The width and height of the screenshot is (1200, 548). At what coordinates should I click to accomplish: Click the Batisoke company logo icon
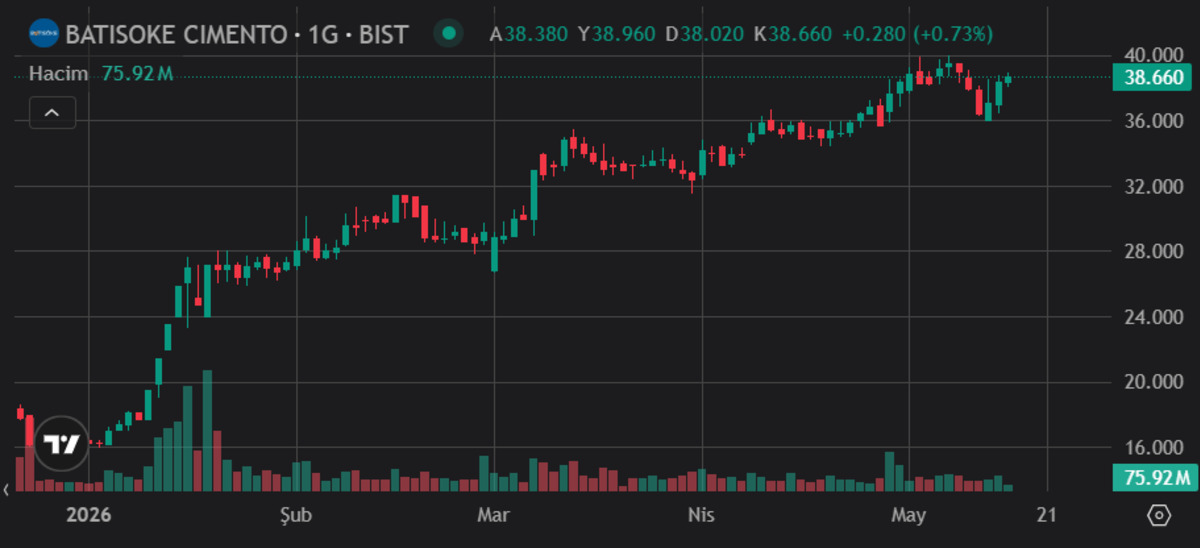(x=43, y=33)
